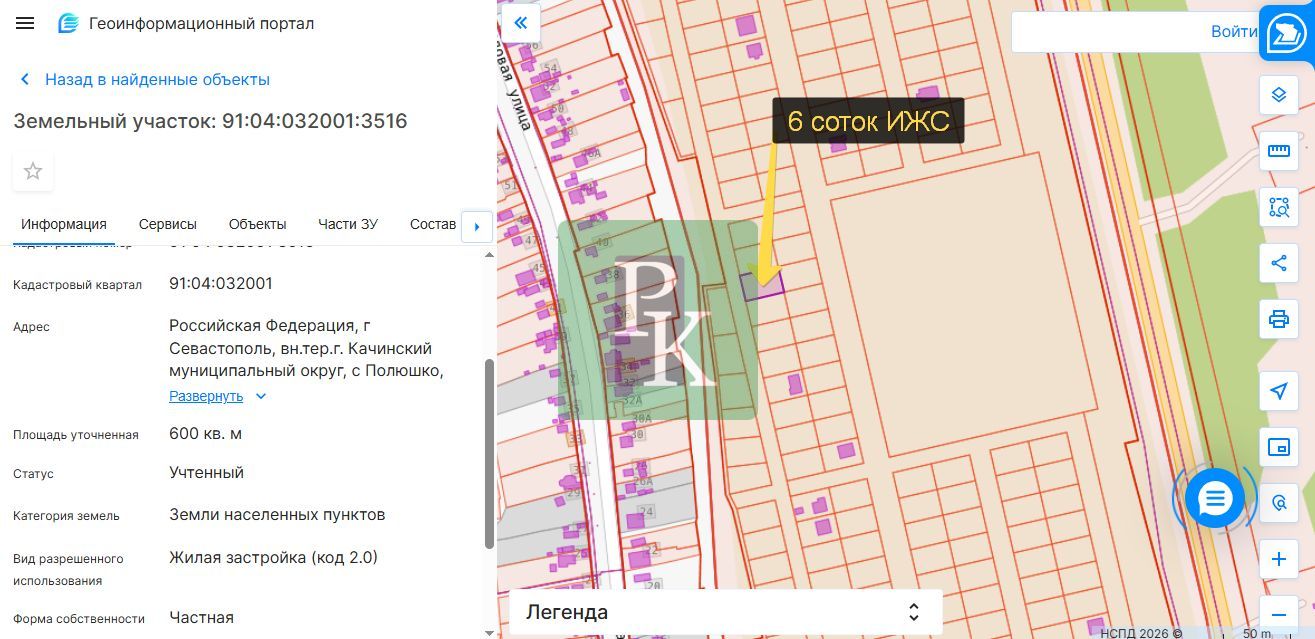
Task: Share the current map view
Action: tap(1278, 263)
